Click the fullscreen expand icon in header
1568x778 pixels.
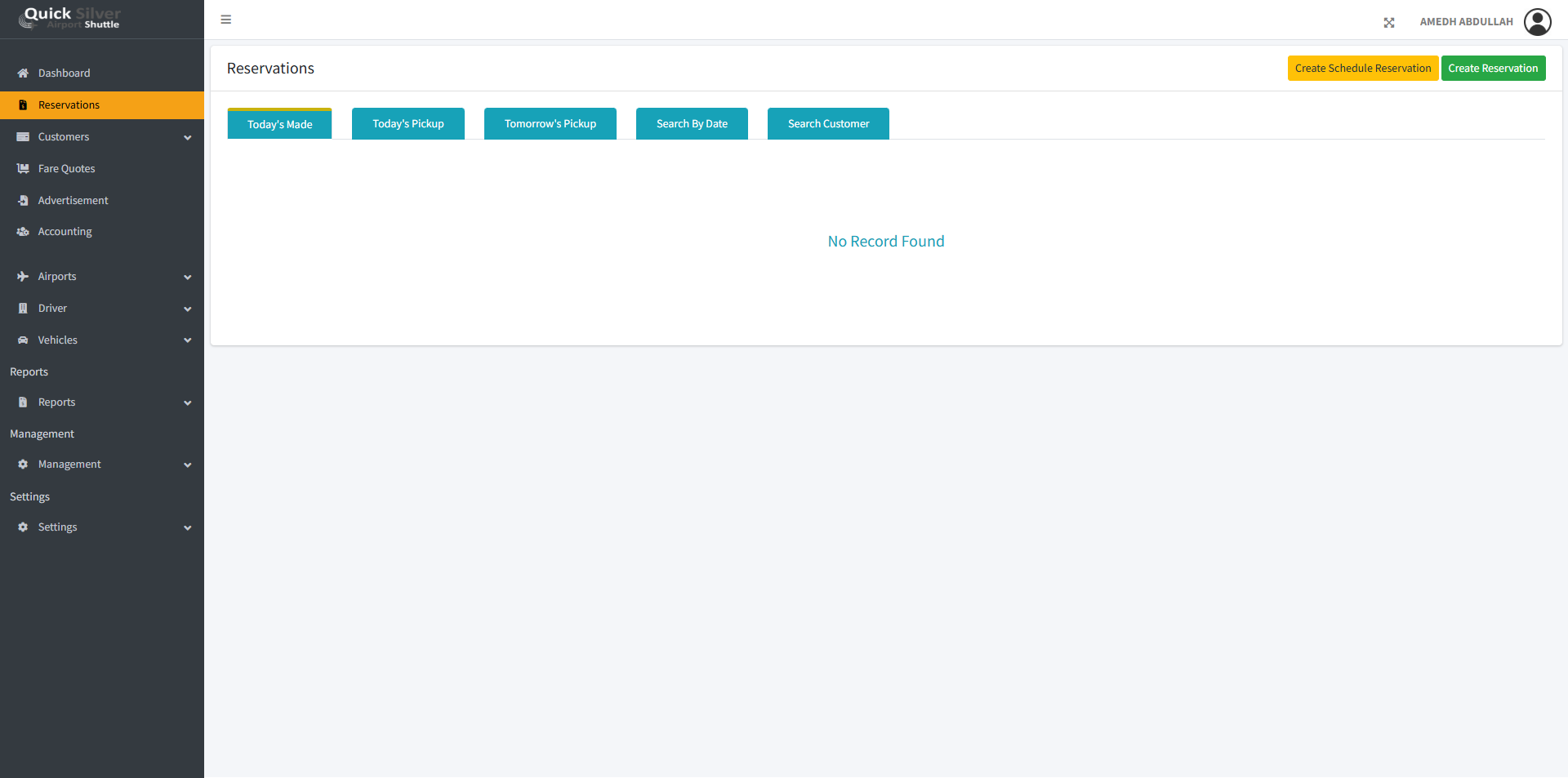click(1388, 23)
